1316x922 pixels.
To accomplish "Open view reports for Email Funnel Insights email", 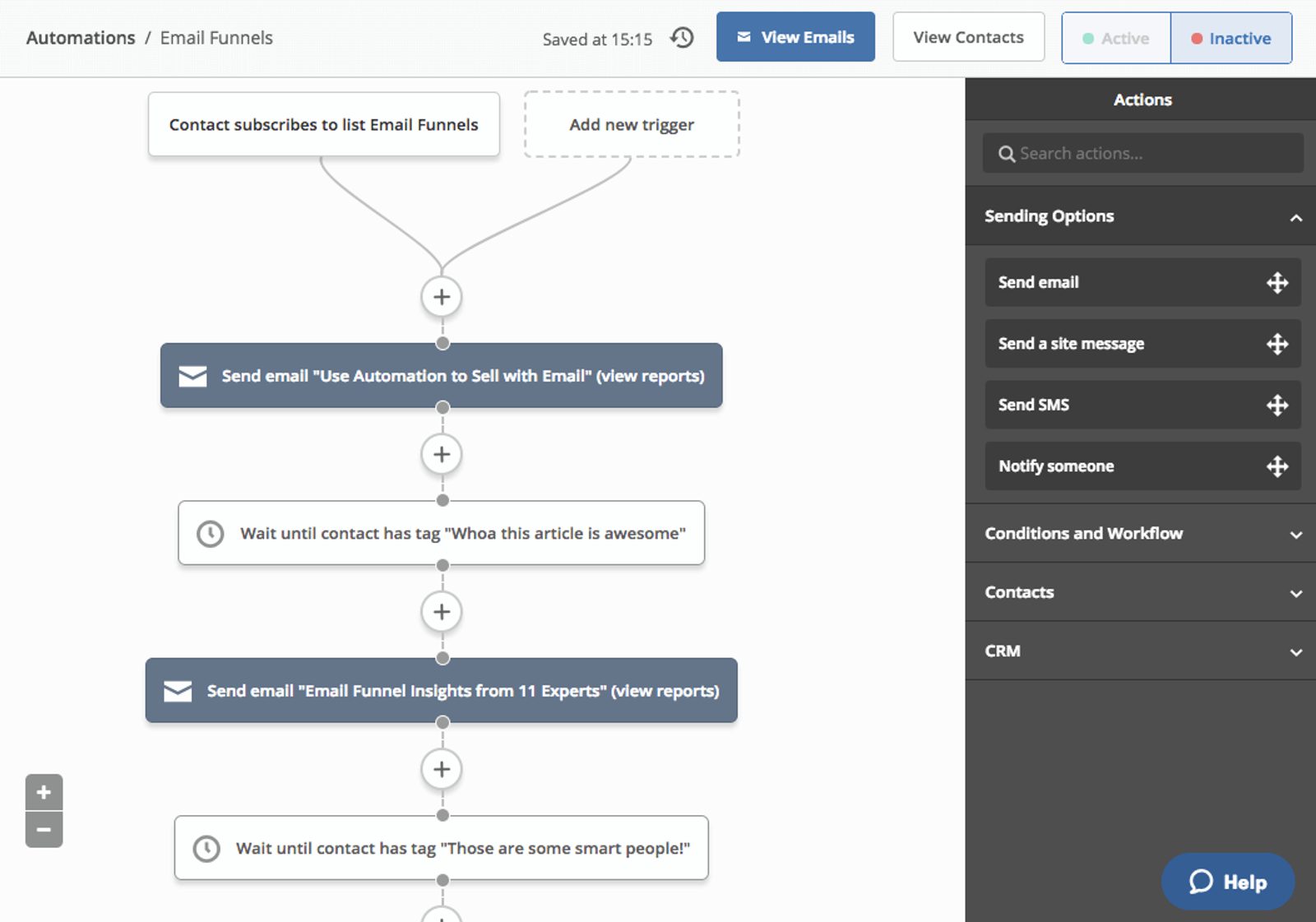I will [x=666, y=691].
